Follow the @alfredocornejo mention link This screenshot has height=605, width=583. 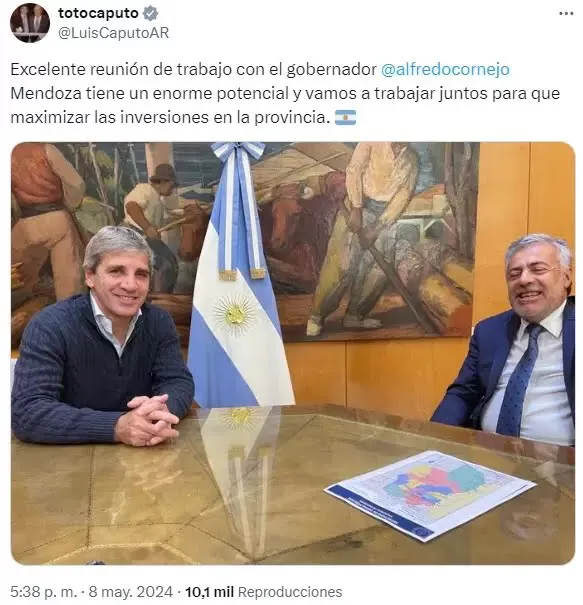tap(445, 69)
